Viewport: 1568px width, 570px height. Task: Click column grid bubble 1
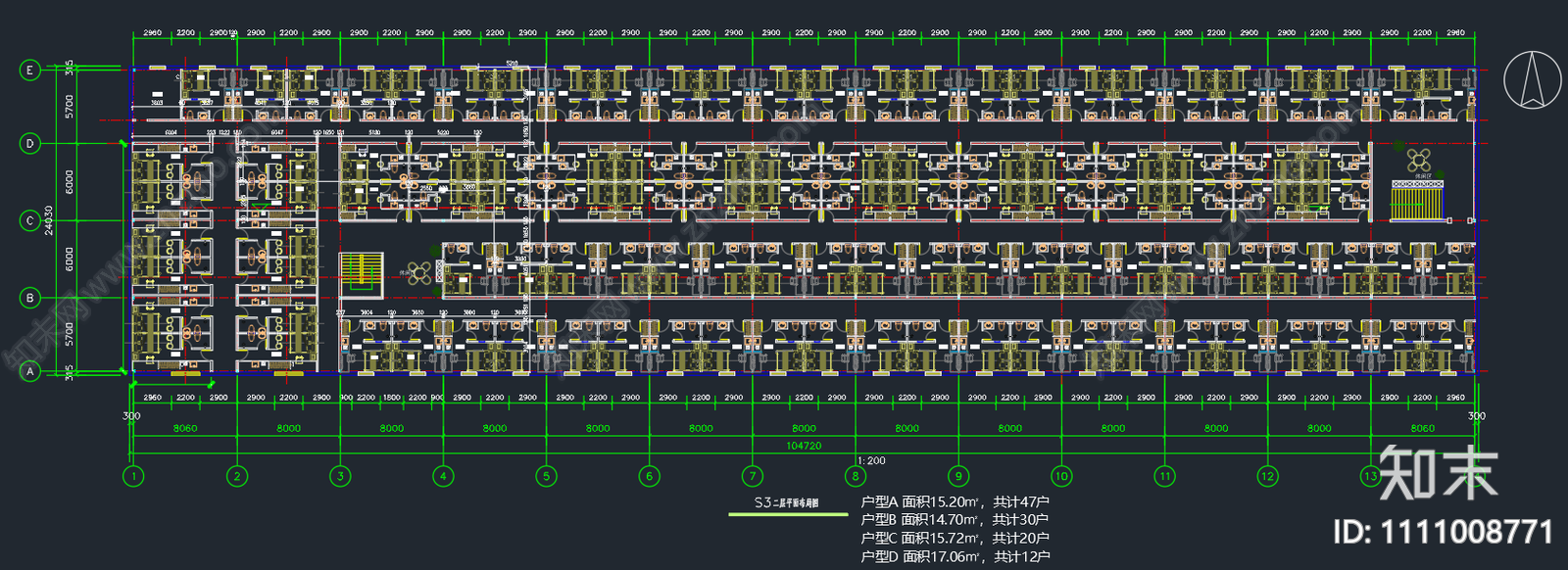pos(133,476)
